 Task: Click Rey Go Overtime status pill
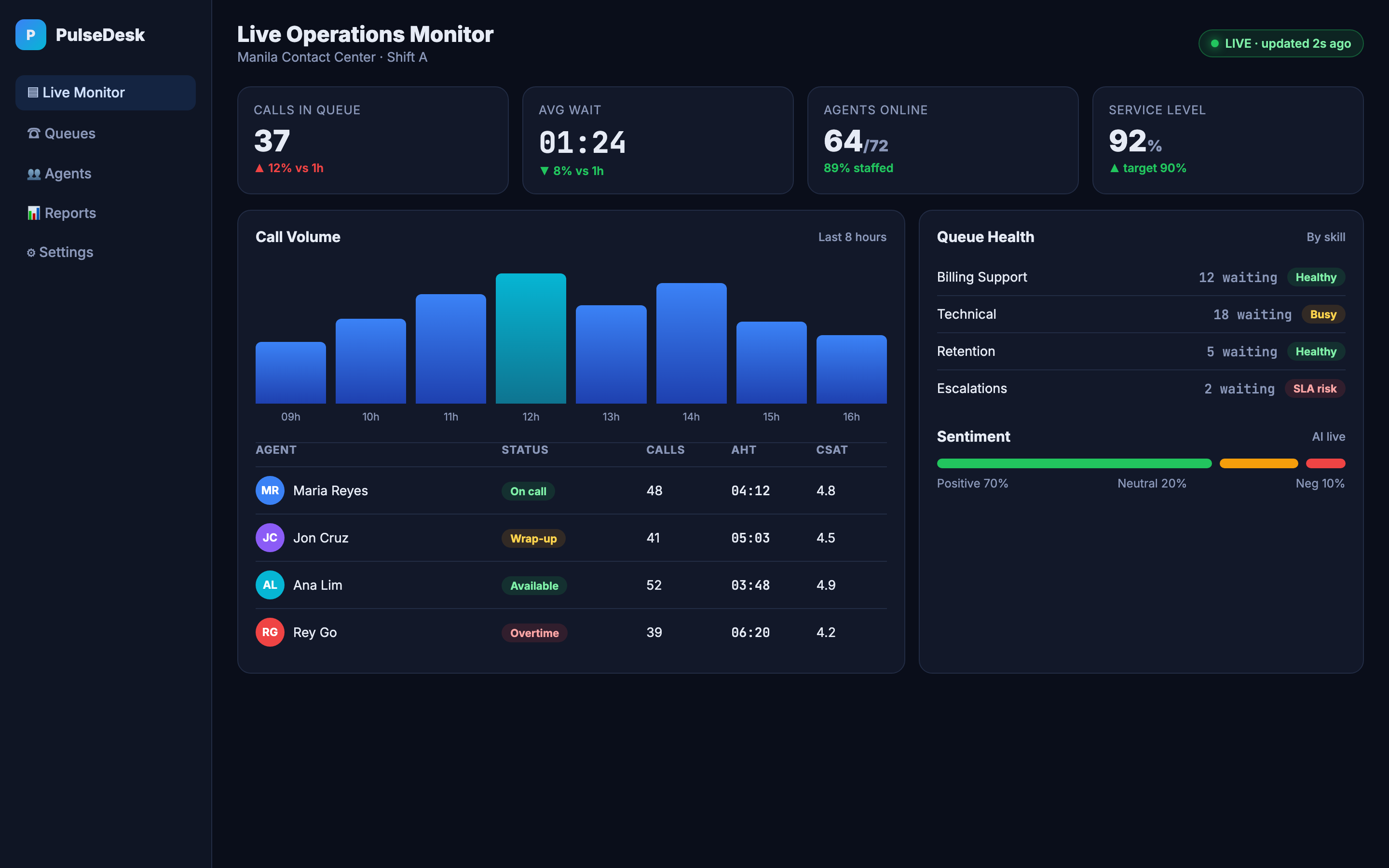[x=534, y=633]
